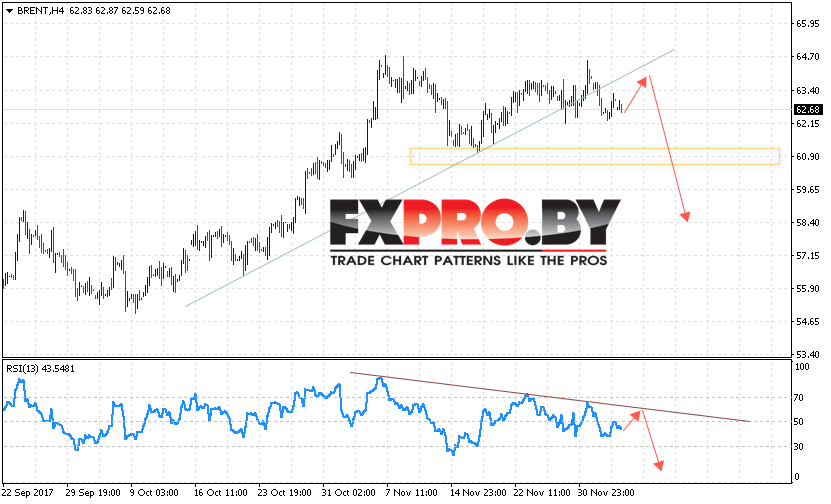This screenshot has width=831, height=504.
Task: Click the 65.95 price axis label
Action: pos(808,24)
